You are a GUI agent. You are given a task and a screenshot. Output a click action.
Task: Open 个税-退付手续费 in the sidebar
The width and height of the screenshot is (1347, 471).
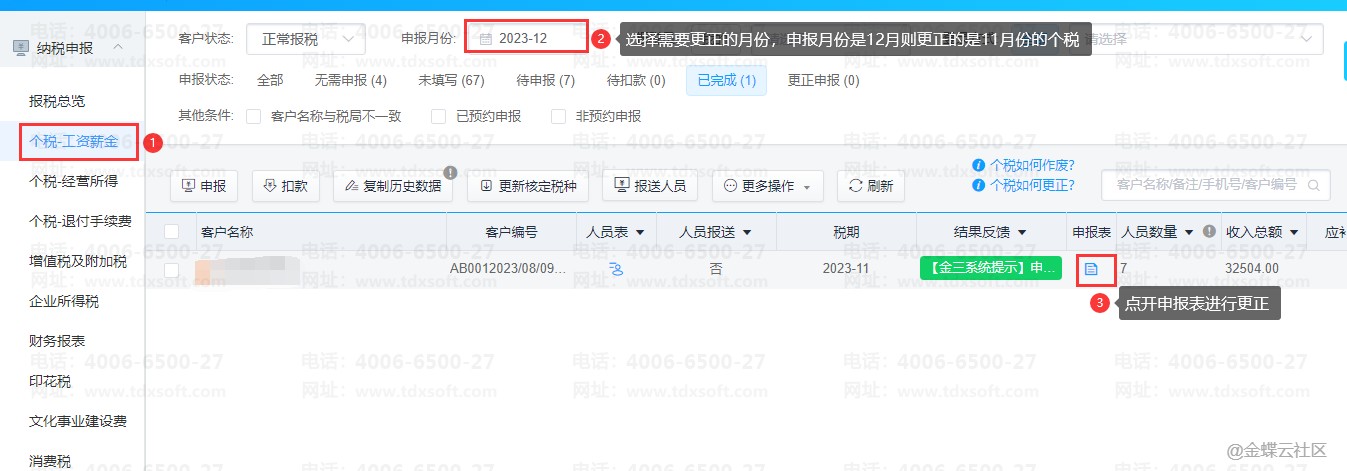80,221
